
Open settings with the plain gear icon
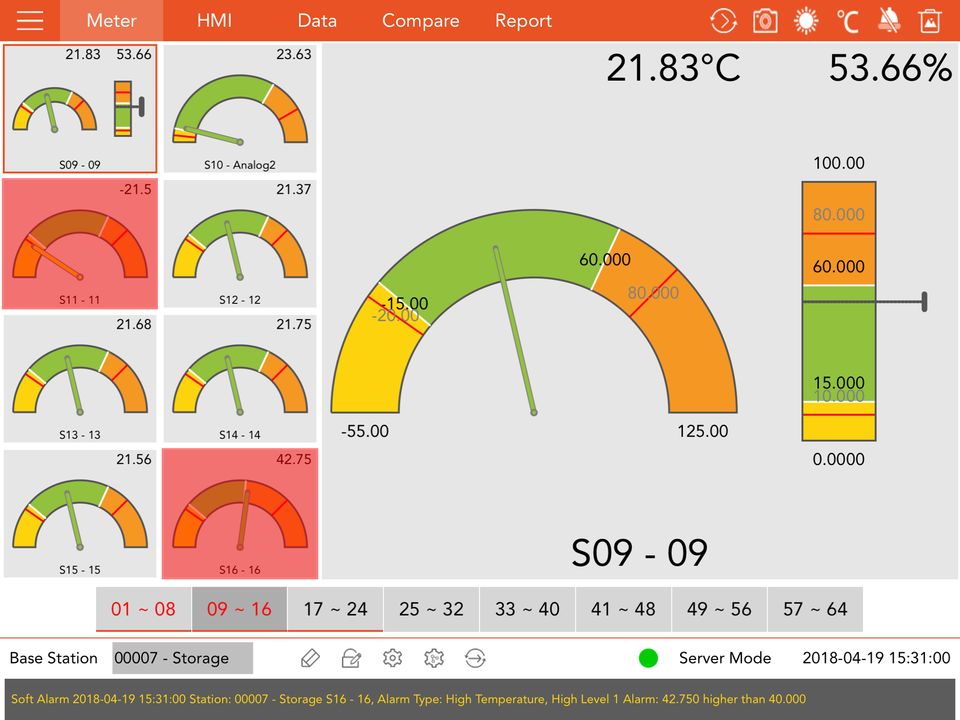pyautogui.click(x=393, y=658)
